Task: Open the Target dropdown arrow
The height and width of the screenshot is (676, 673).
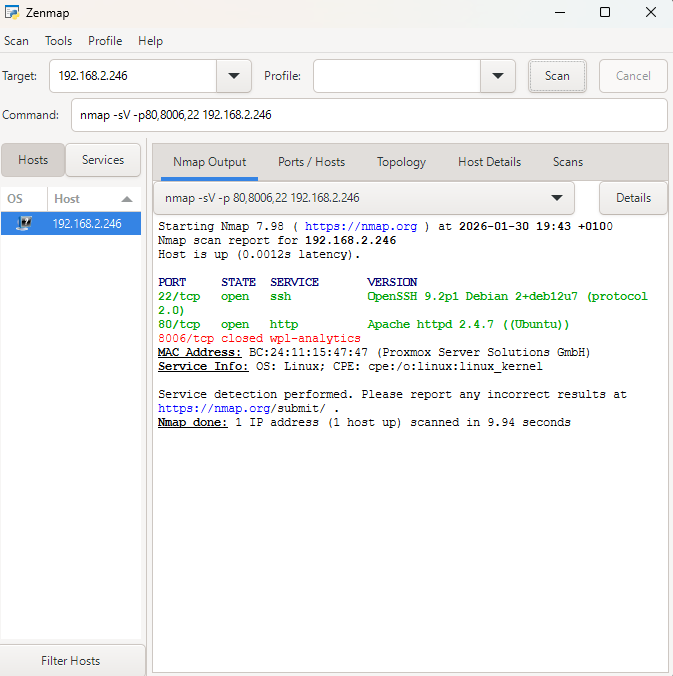Action: pos(234,76)
